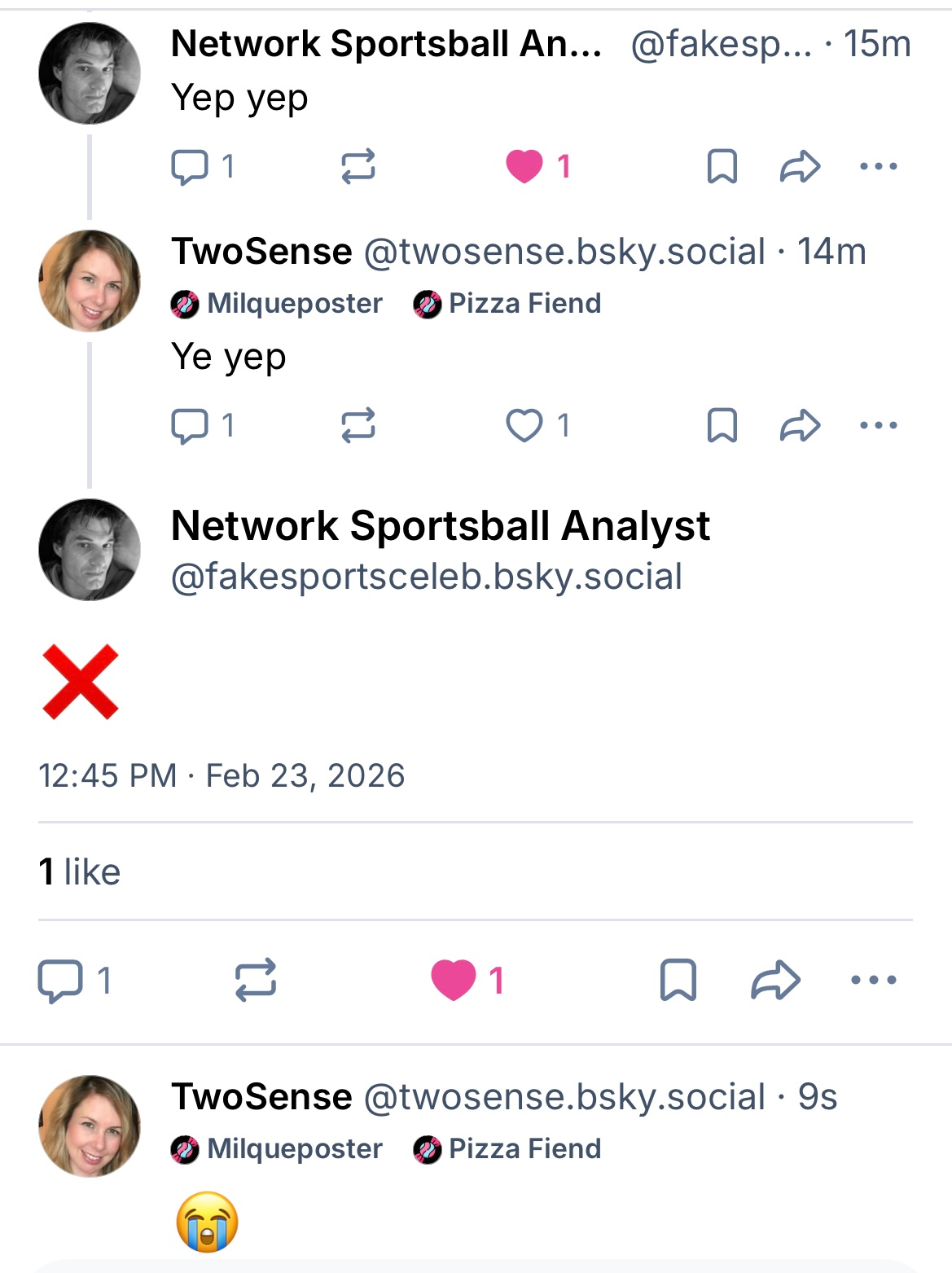Share the "Ye yep" post
The height and width of the screenshot is (1273, 952).
(800, 425)
